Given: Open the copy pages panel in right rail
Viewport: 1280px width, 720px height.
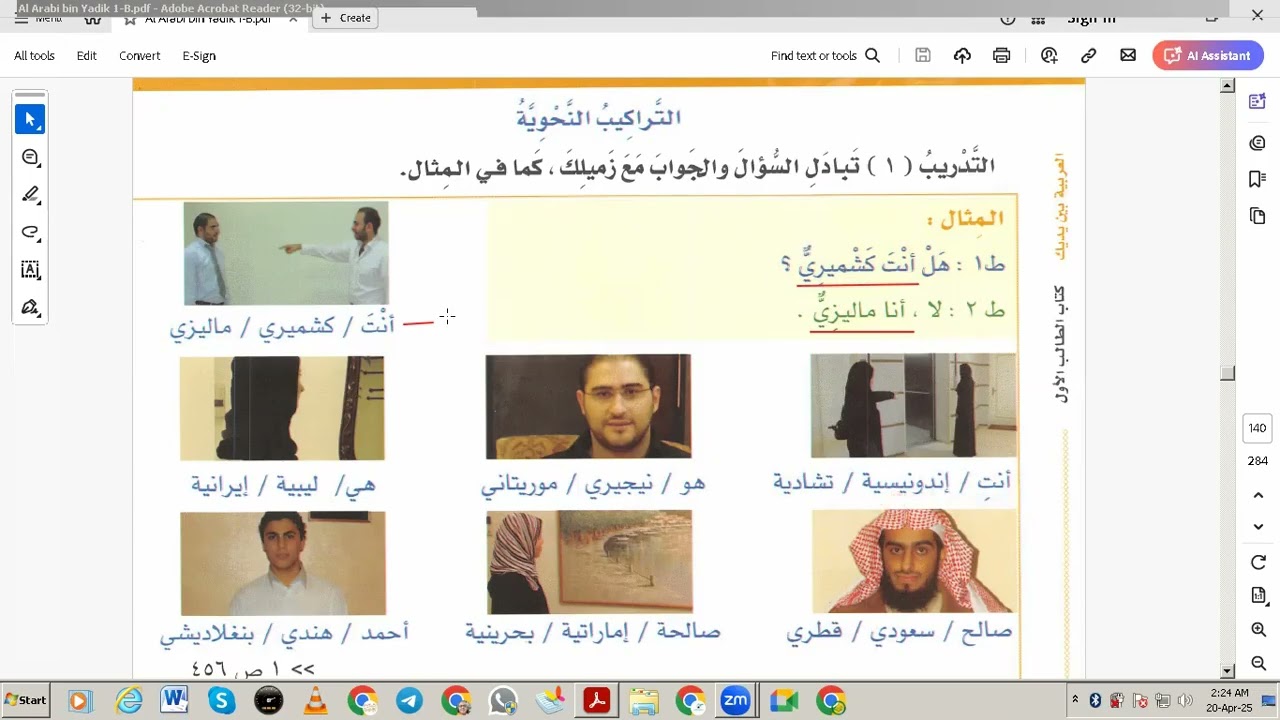Looking at the screenshot, I should (x=1258, y=216).
